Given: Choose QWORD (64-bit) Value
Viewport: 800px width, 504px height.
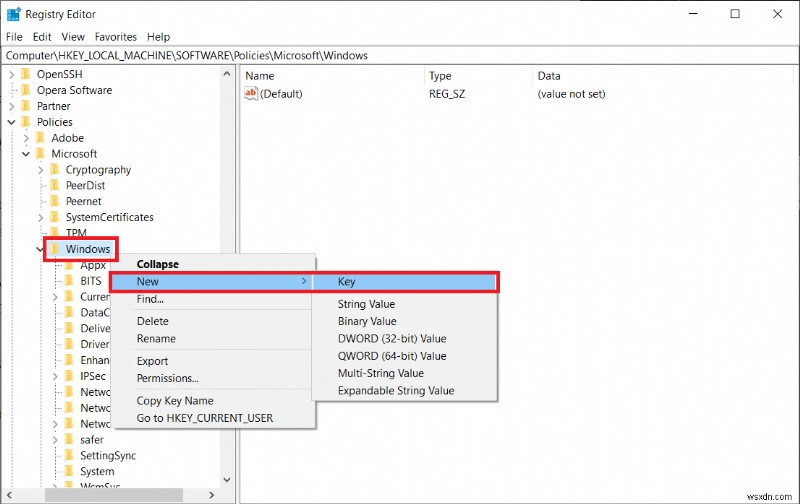Looking at the screenshot, I should tap(405, 356).
